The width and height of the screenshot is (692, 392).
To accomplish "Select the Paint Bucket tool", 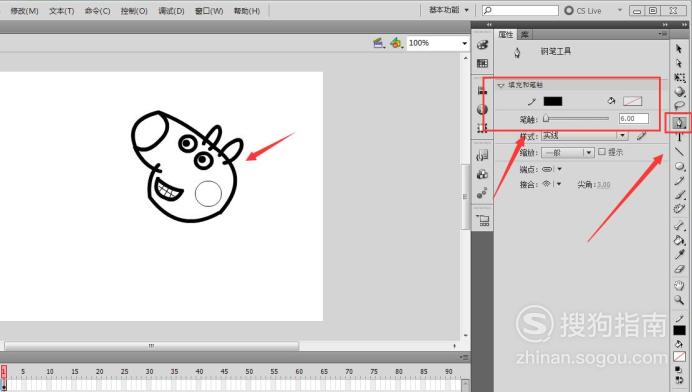I will pos(679,240).
